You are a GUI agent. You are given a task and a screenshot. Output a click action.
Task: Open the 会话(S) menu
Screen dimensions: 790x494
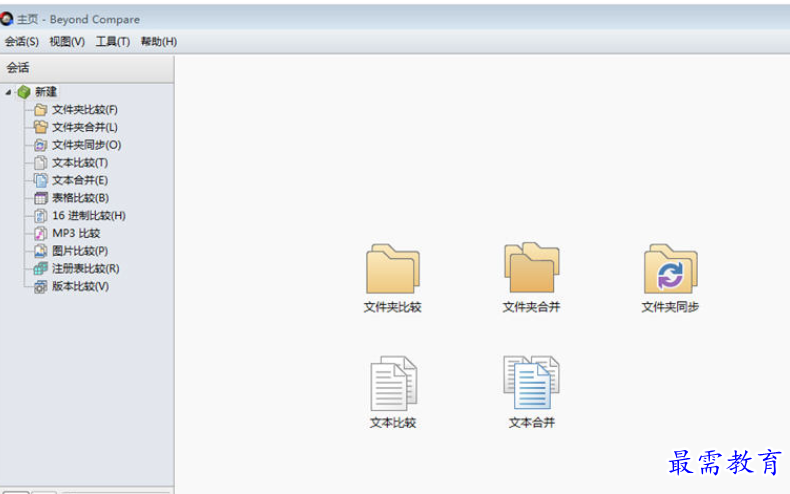tap(22, 41)
